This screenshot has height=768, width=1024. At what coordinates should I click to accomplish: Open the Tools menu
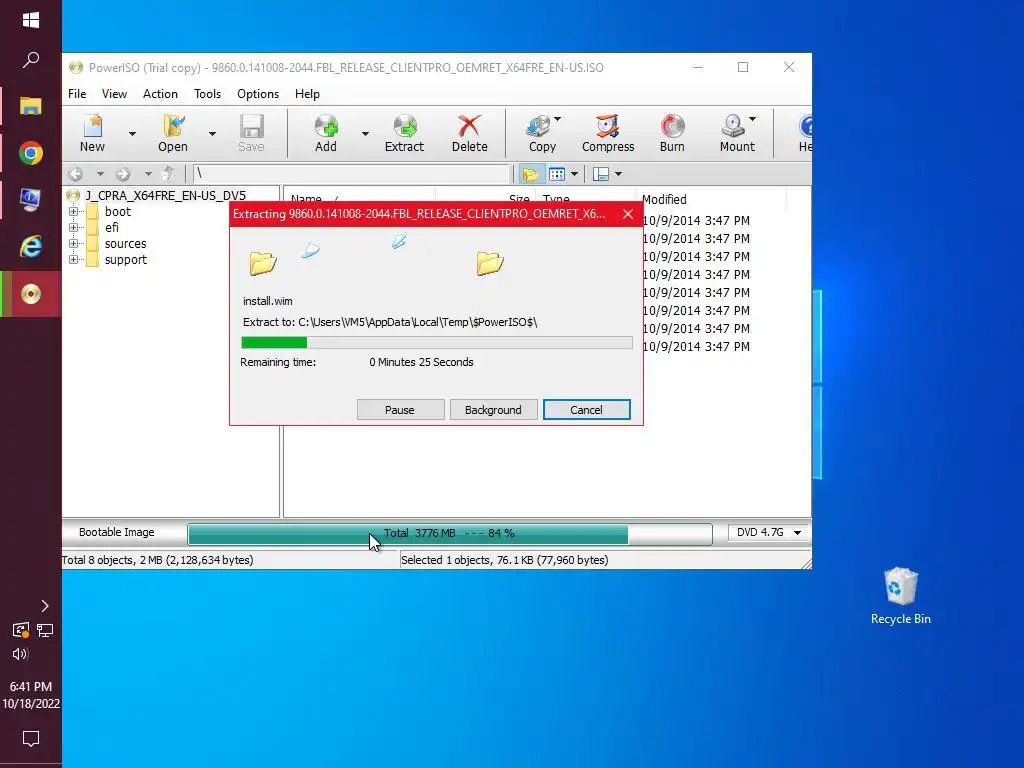(x=207, y=94)
